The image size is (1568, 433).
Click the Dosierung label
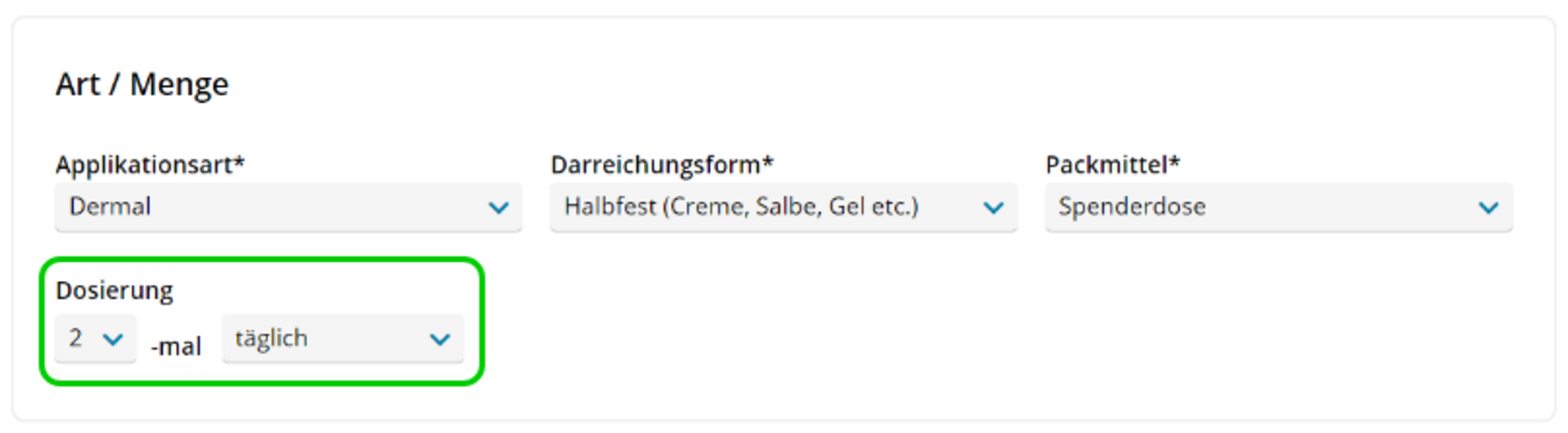pyautogui.click(x=114, y=291)
